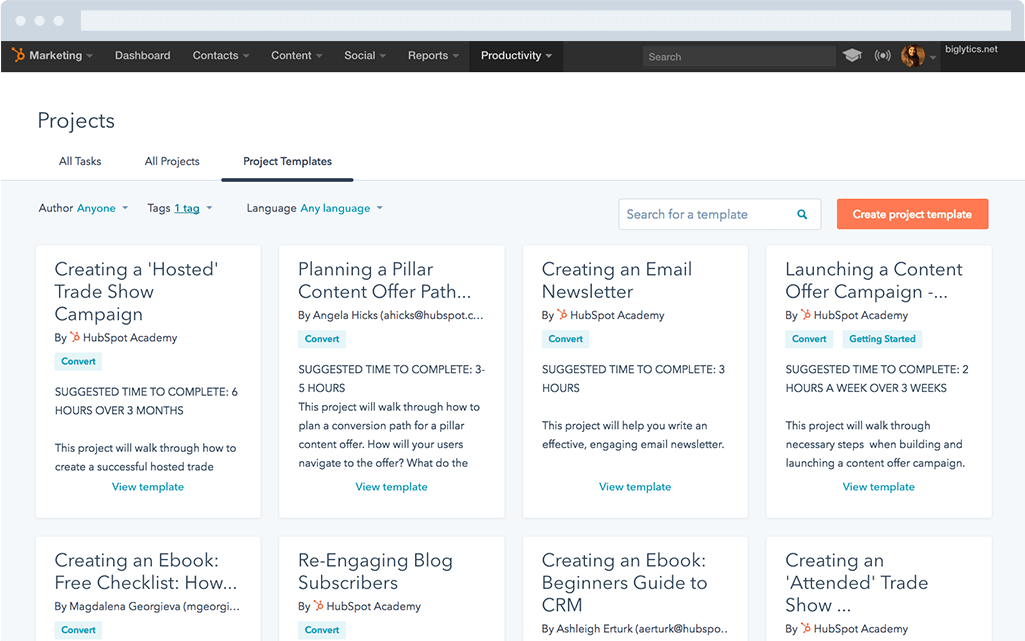Switch to the All Projects tab

point(172,161)
